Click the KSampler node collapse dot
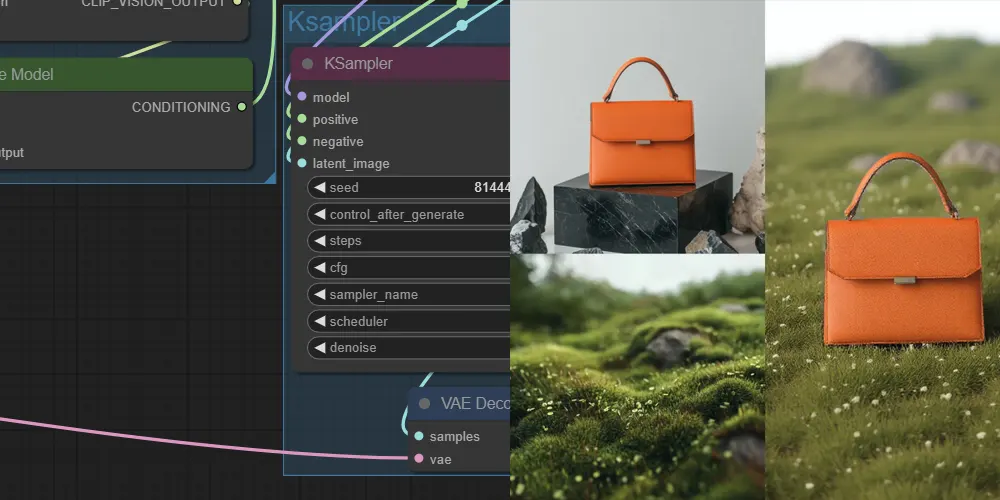The width and height of the screenshot is (1000, 500). pos(307,64)
